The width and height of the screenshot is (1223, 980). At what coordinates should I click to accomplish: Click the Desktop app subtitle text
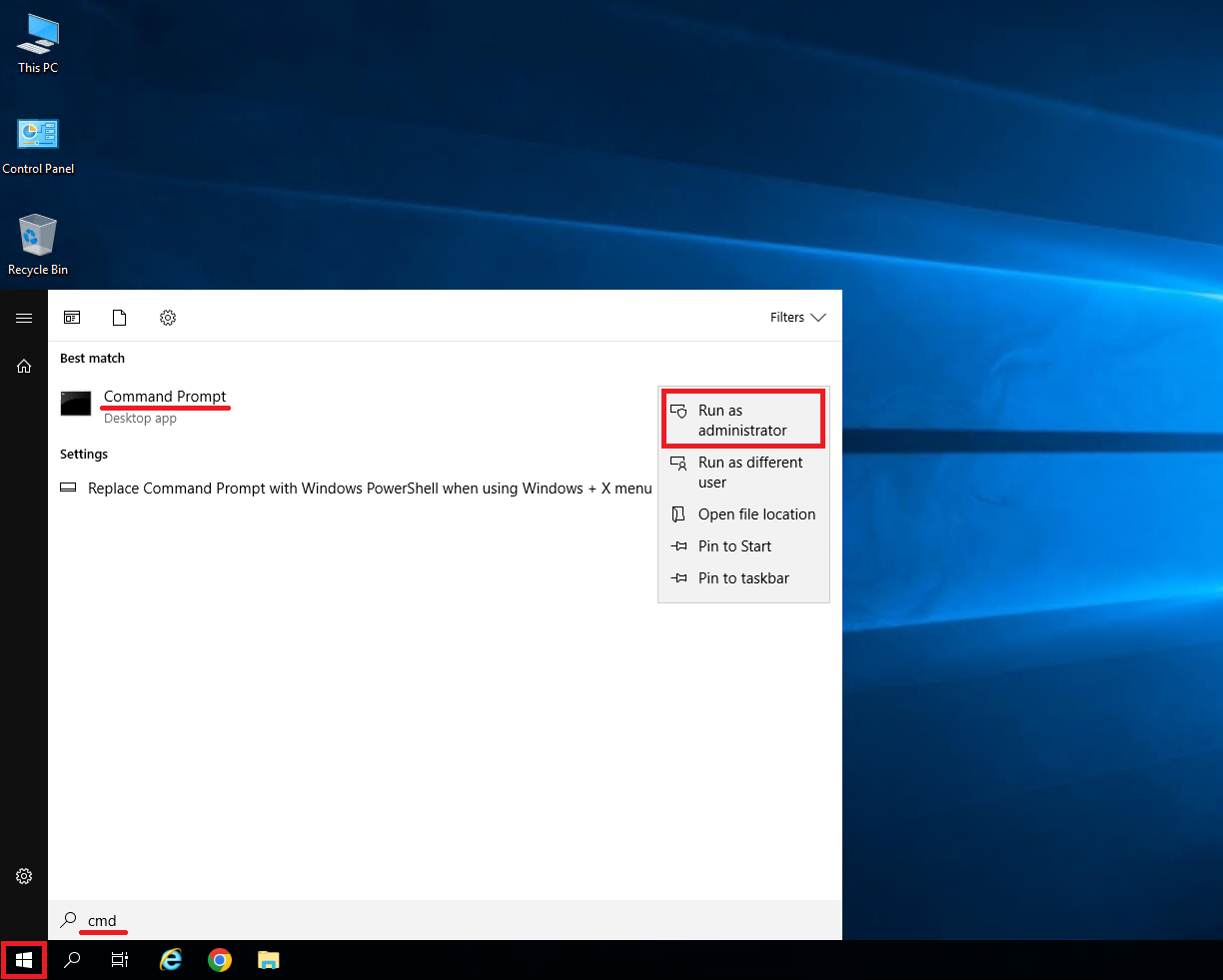point(140,419)
